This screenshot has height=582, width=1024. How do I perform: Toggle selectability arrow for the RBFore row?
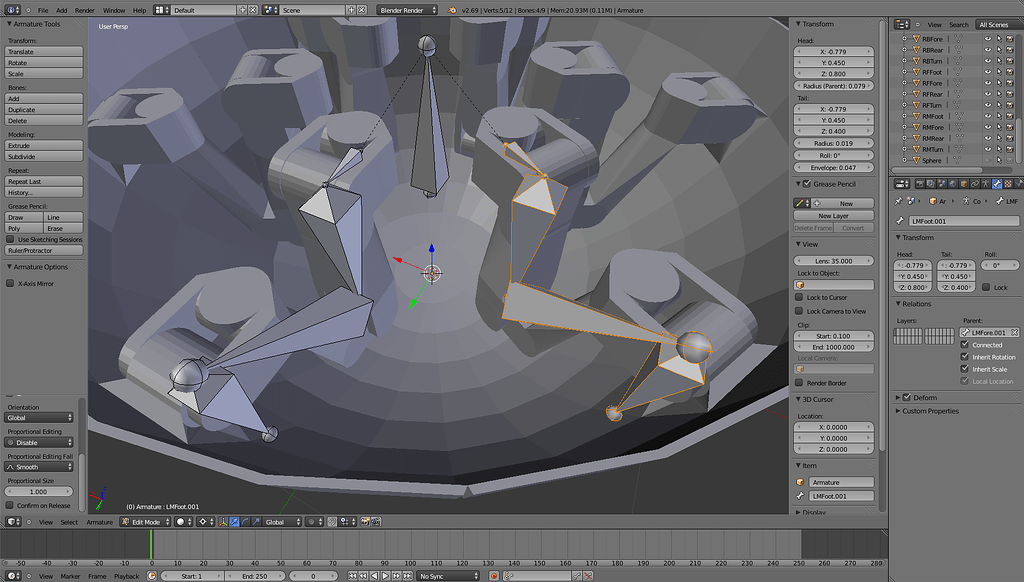click(x=999, y=39)
